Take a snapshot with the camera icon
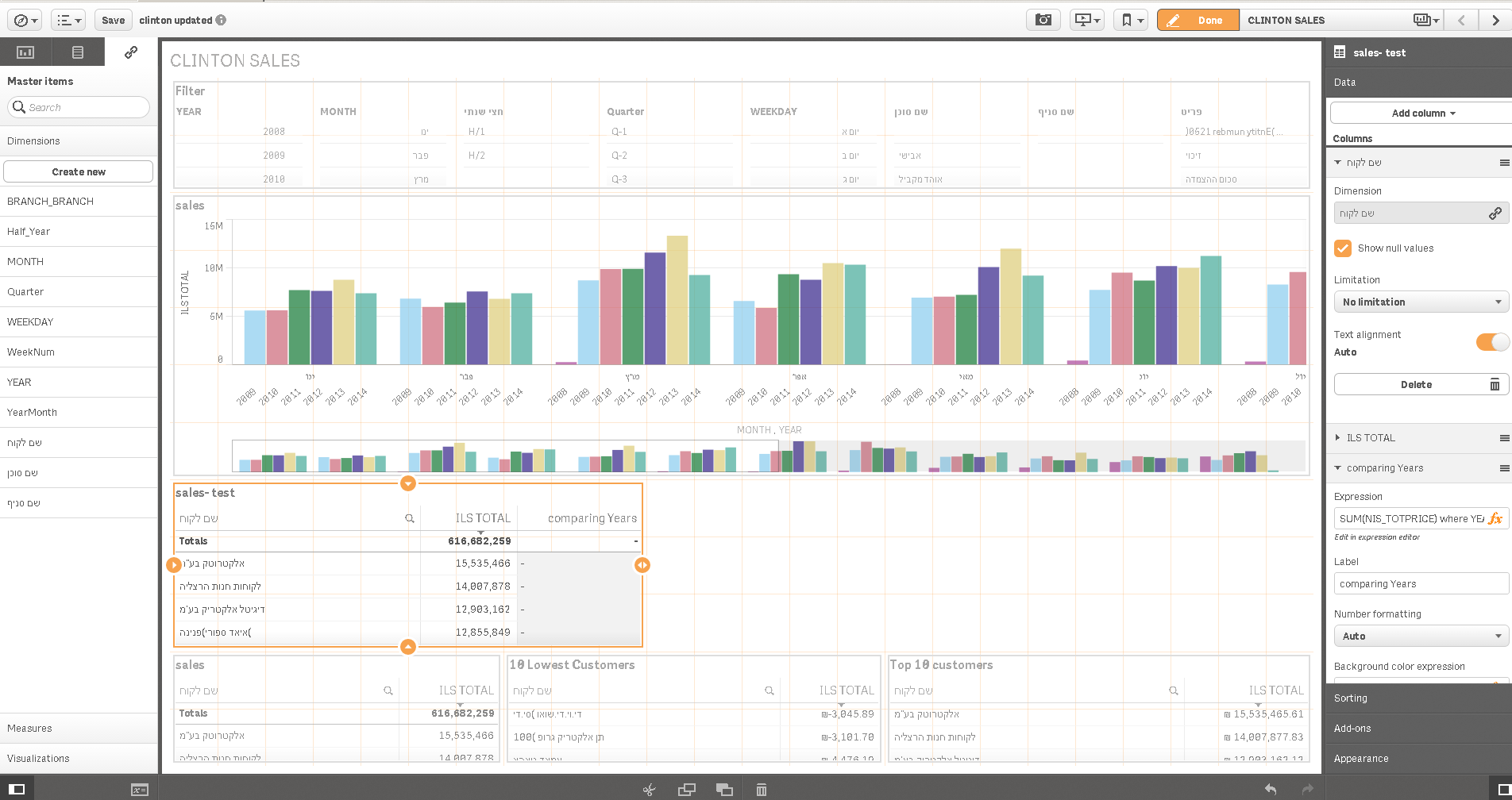 (1043, 20)
